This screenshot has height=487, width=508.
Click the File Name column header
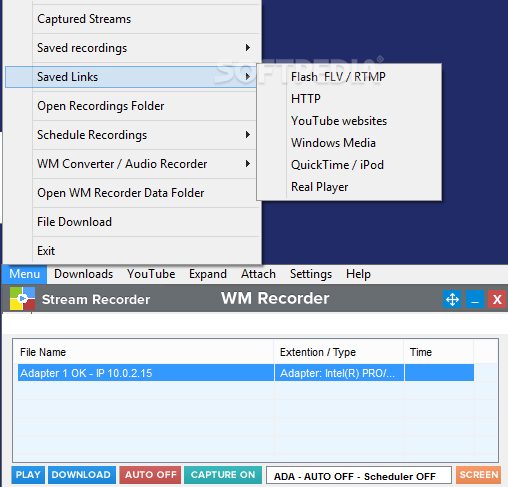coord(144,352)
